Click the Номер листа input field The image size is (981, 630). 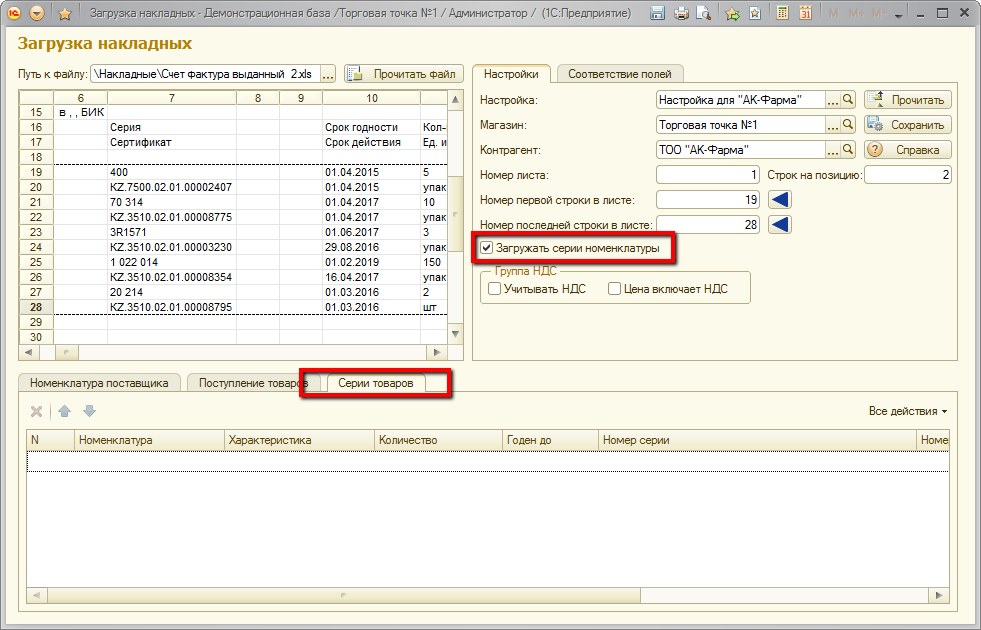708,175
